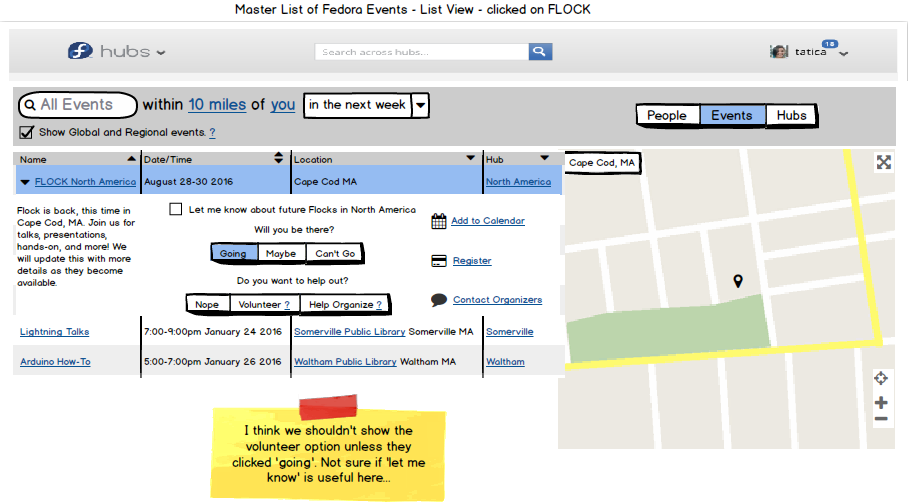Click the magnifier icon in All Events field

pyautogui.click(x=30, y=105)
